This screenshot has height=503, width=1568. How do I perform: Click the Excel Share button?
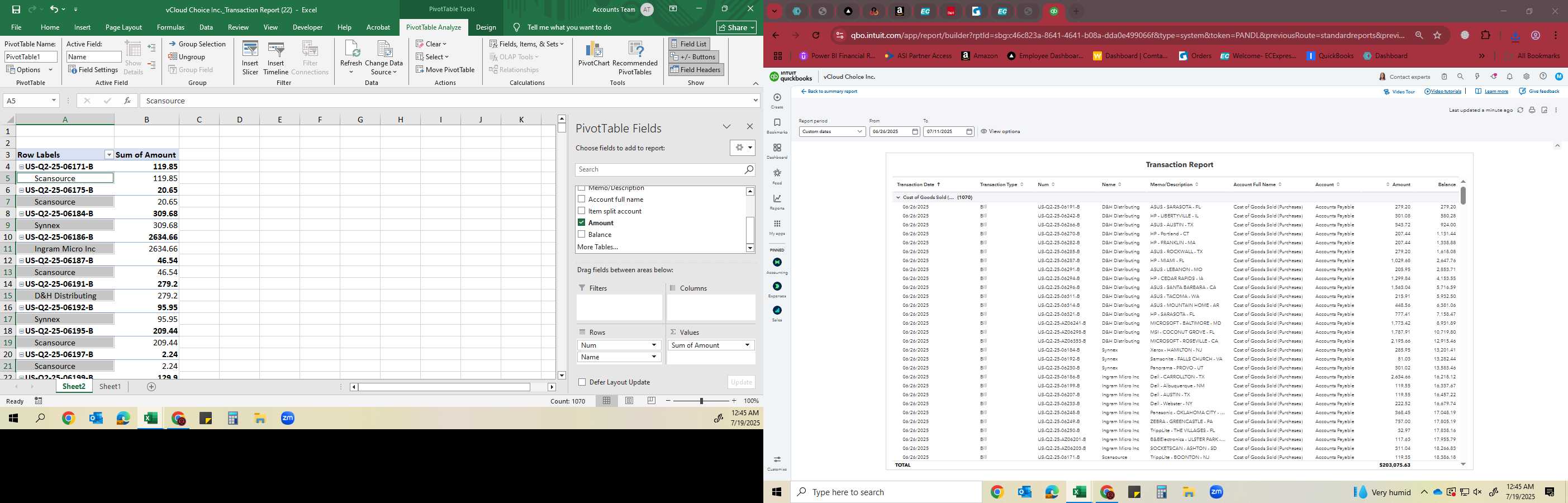[x=737, y=27]
